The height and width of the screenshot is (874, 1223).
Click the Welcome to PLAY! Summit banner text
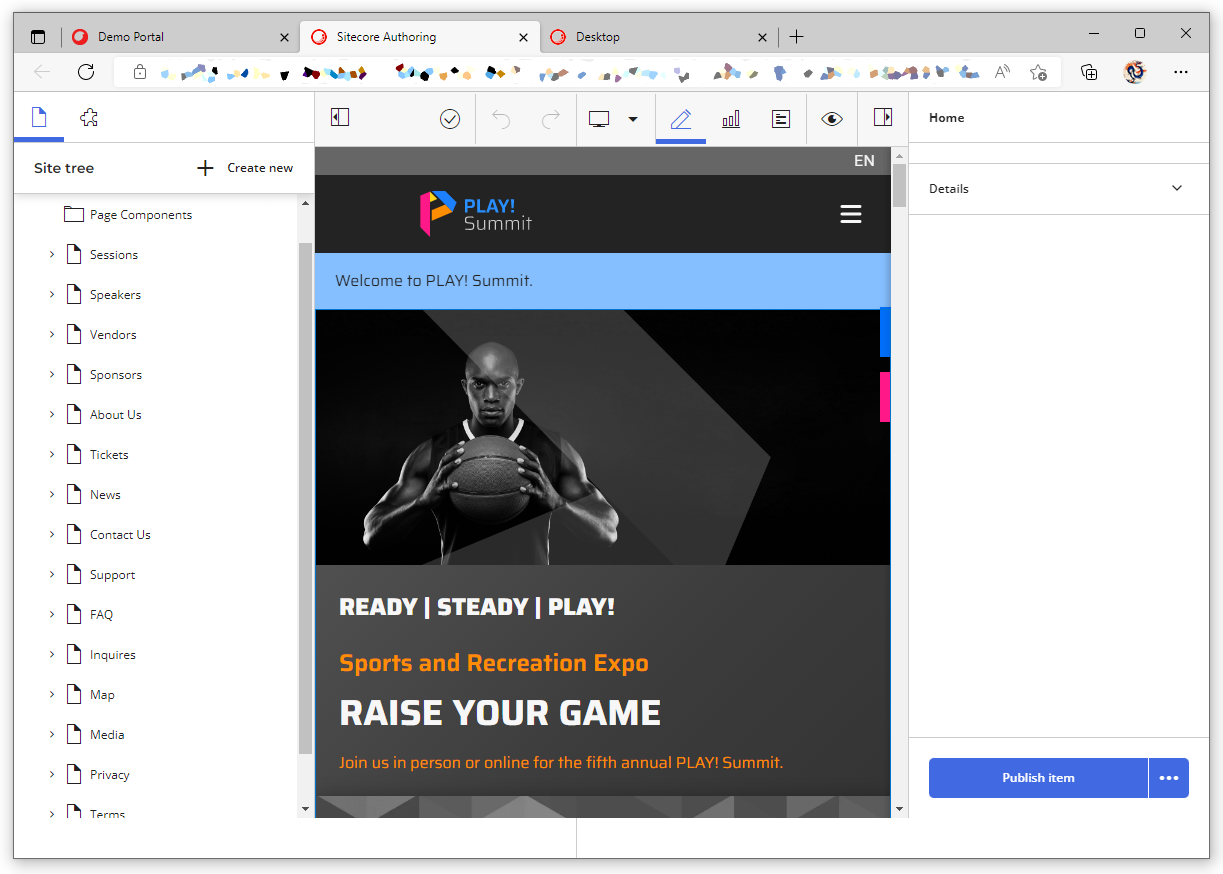[x=434, y=281]
